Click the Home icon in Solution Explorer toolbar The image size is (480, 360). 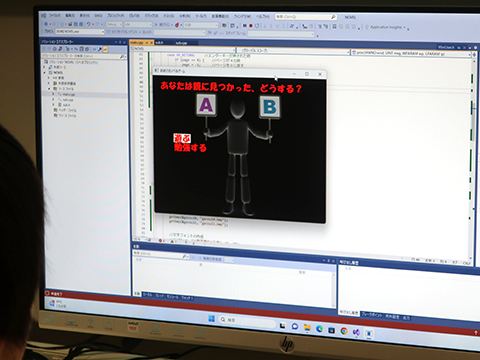(x=55, y=49)
